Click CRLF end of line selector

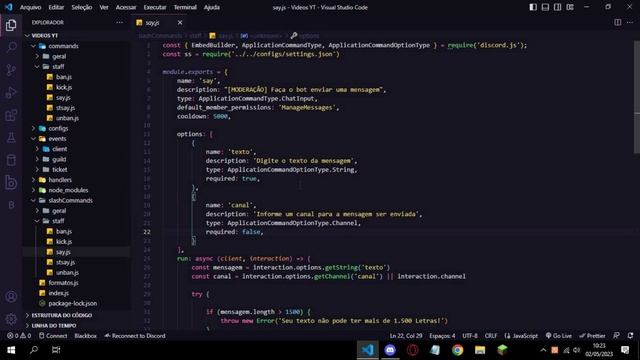tap(491, 336)
